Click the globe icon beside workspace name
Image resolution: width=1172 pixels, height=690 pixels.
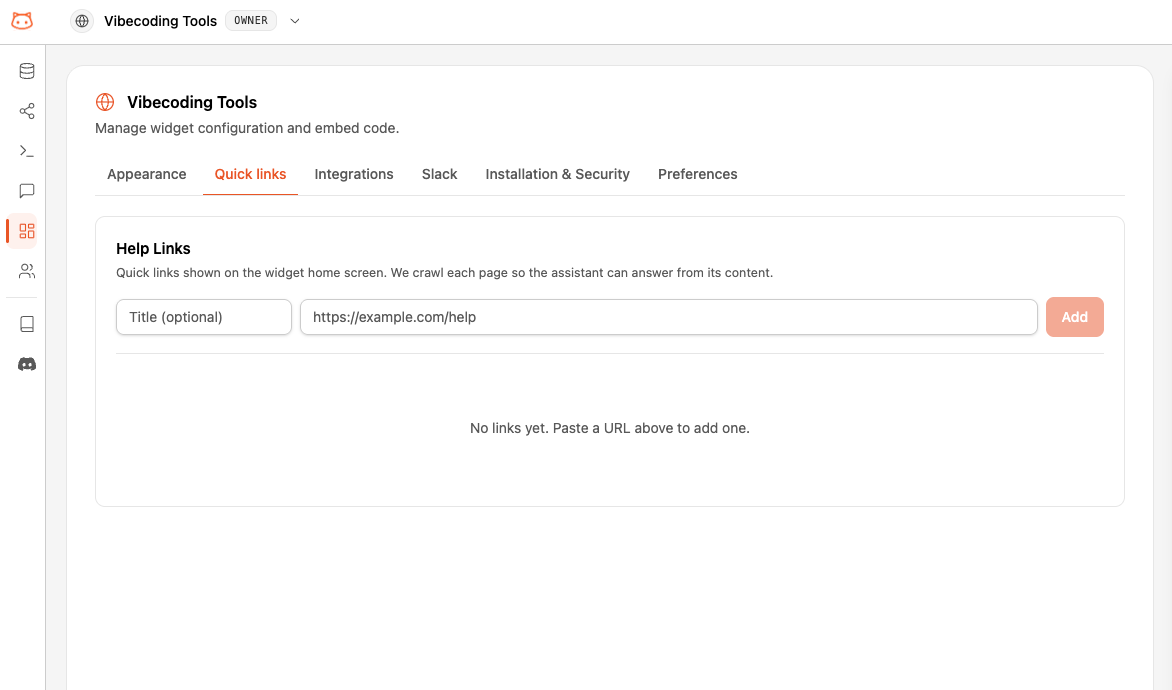[x=82, y=21]
